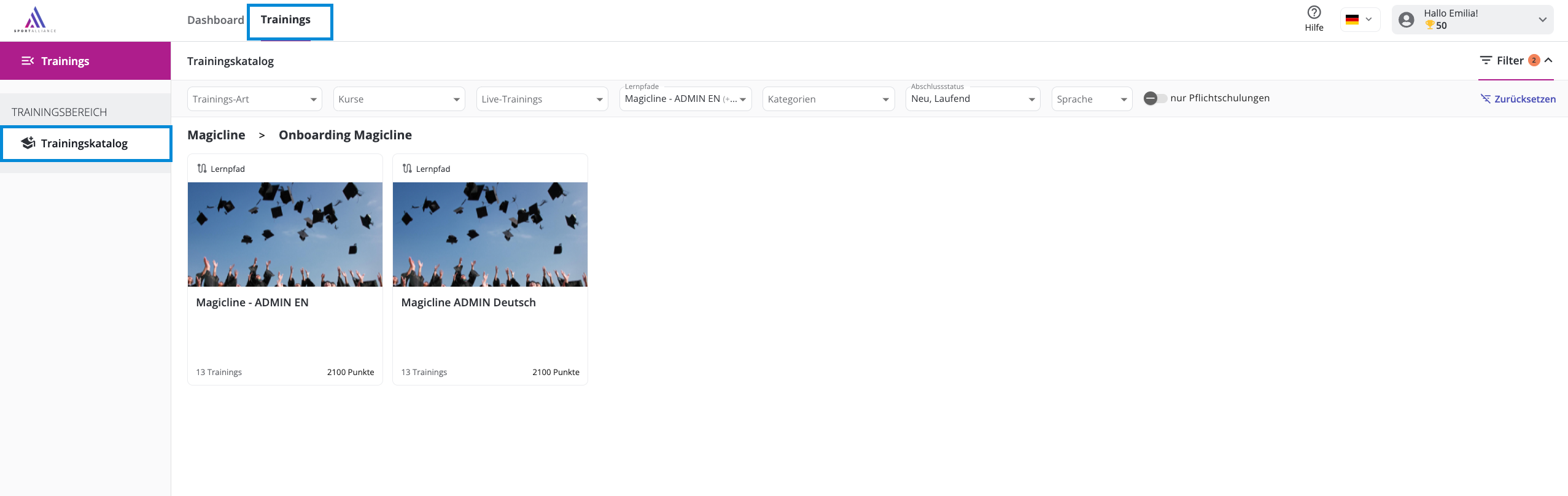
Task: Open Magicline ADMIN Deutsch card title
Action: coord(468,303)
